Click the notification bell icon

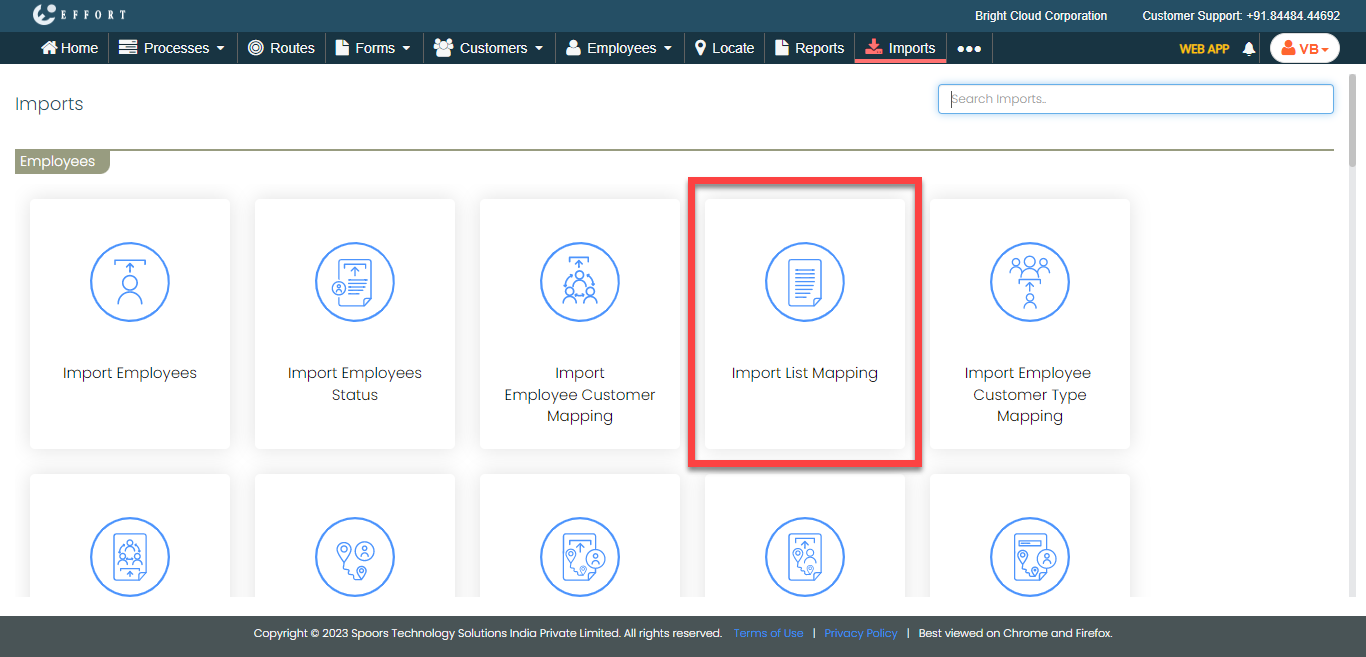1248,48
